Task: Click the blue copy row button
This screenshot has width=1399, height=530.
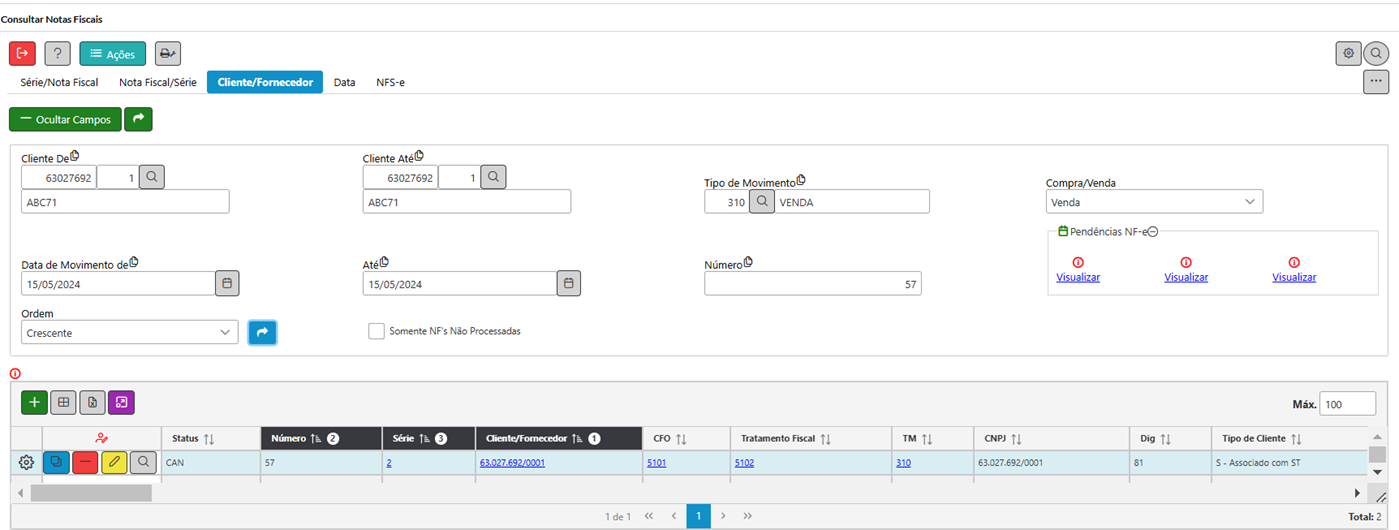Action: 56,462
